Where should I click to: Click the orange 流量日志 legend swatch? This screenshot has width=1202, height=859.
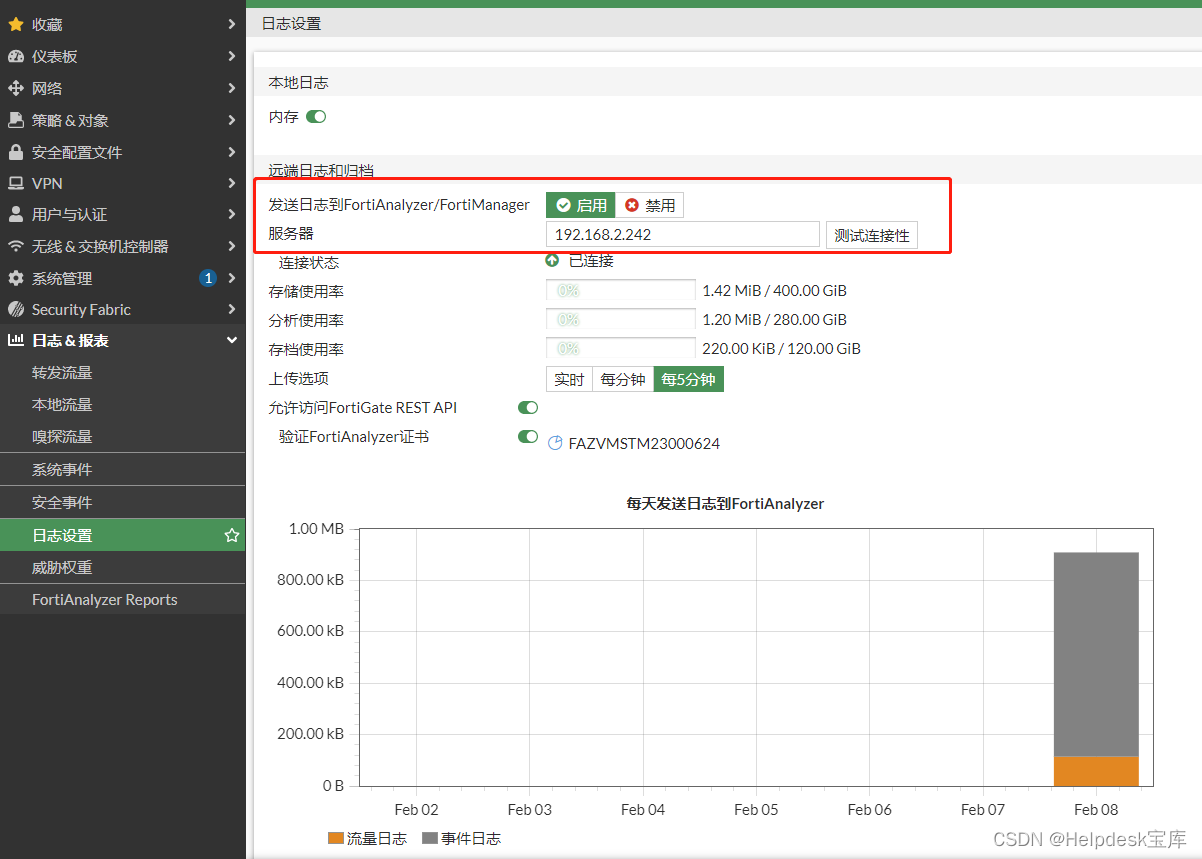click(x=336, y=838)
